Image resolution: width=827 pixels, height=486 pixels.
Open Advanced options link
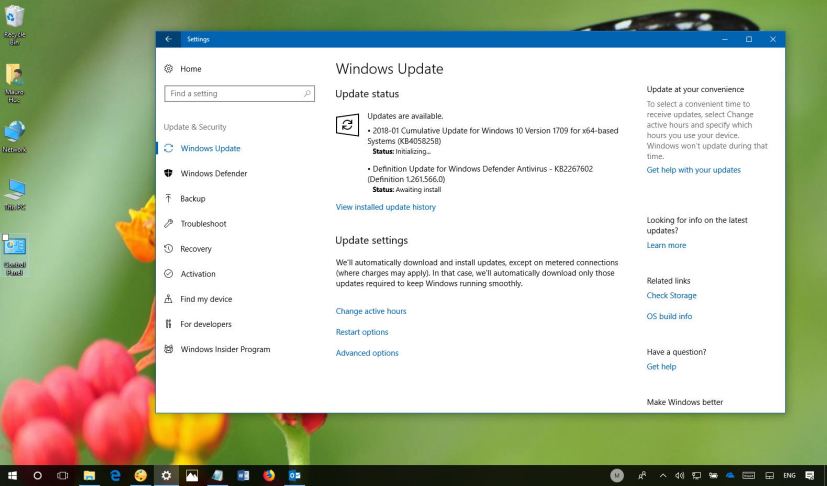coord(367,353)
